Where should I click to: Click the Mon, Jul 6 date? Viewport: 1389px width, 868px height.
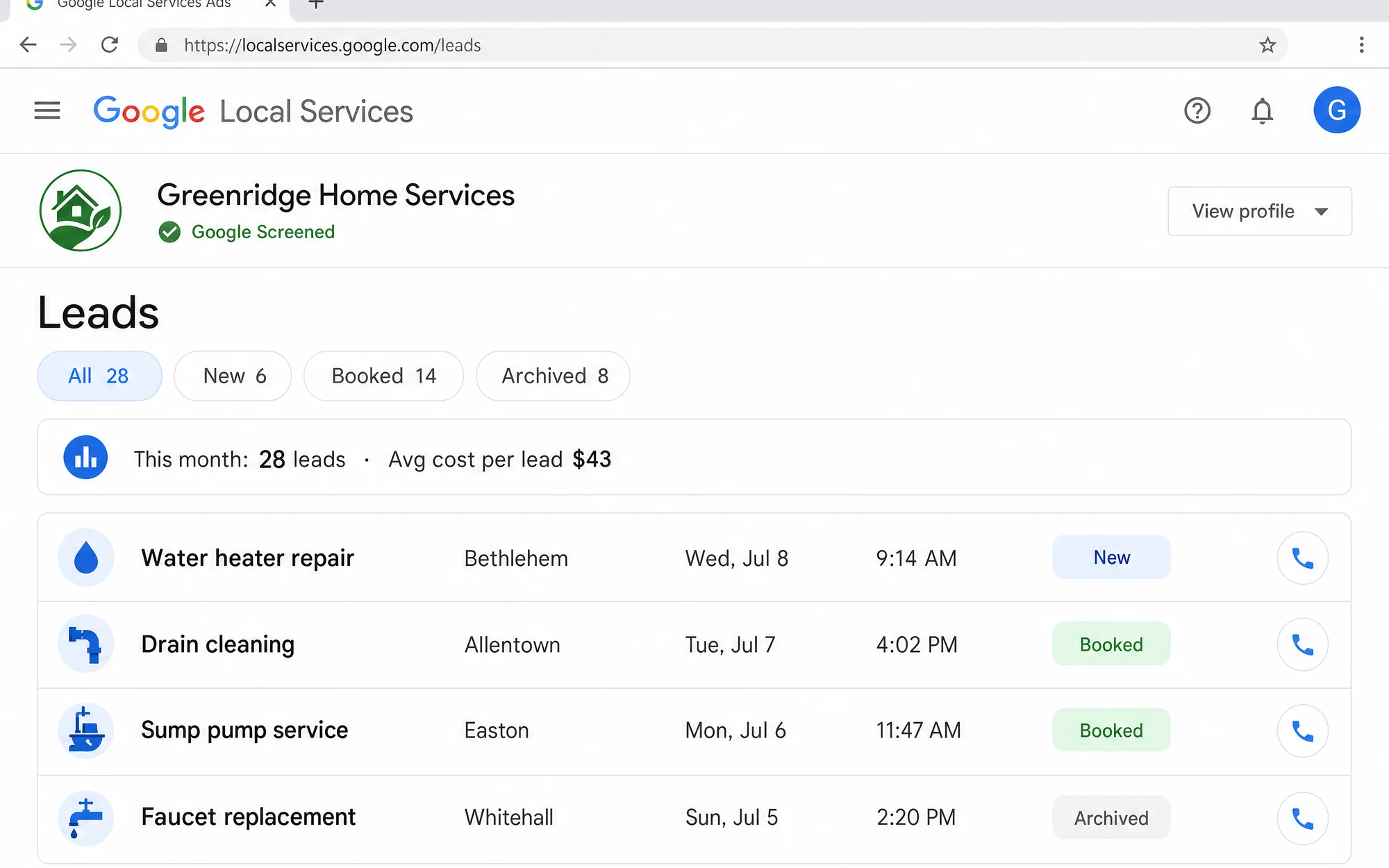(735, 731)
